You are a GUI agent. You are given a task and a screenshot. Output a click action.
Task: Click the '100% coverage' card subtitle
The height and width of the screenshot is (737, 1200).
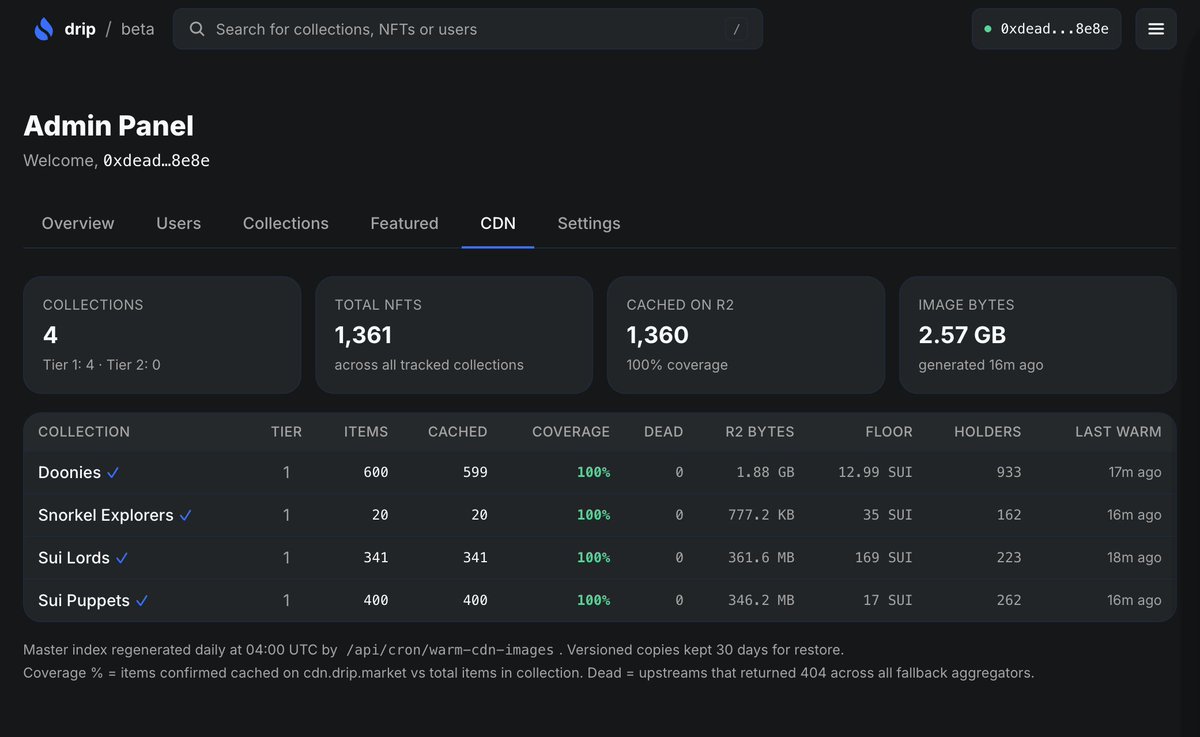pos(677,365)
